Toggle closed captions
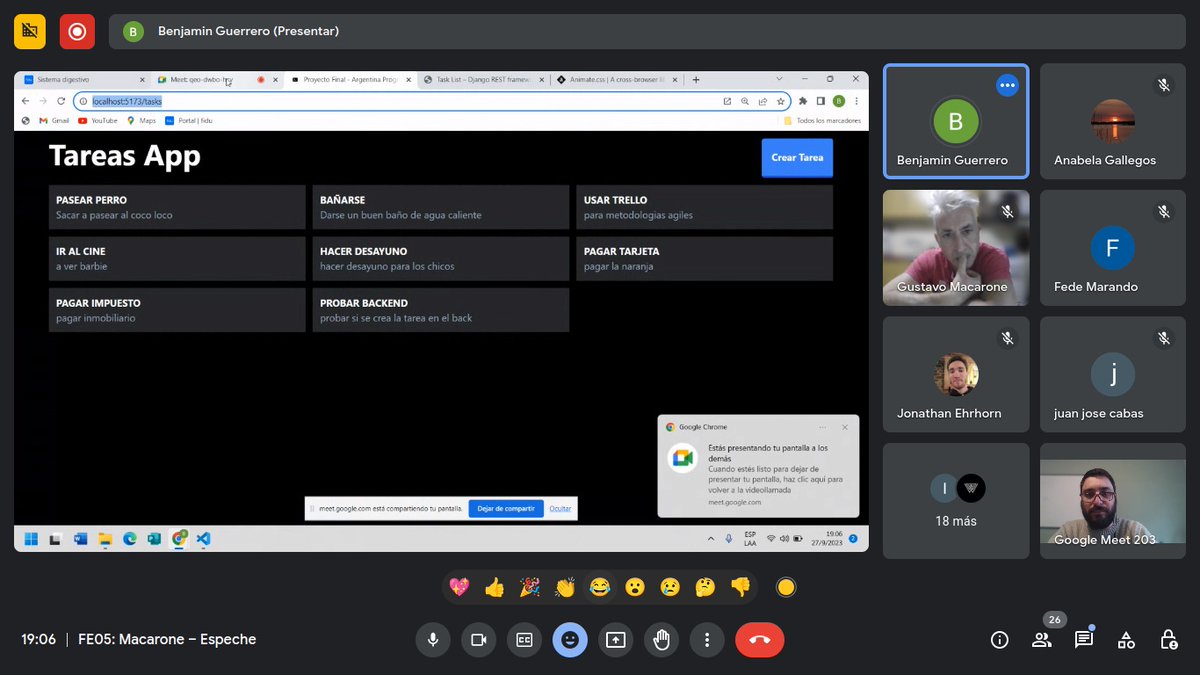The width and height of the screenshot is (1200, 675). tap(524, 640)
